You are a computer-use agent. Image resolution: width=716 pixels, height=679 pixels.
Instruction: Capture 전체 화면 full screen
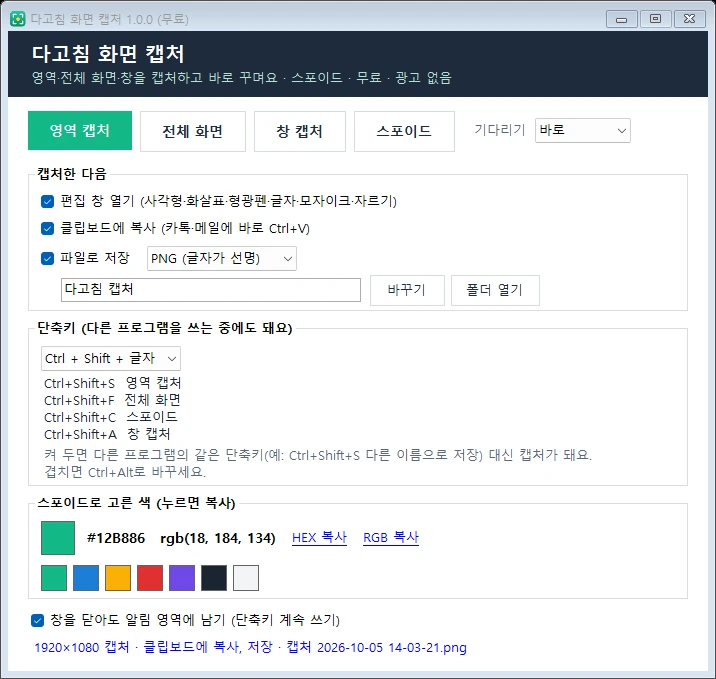(x=193, y=132)
